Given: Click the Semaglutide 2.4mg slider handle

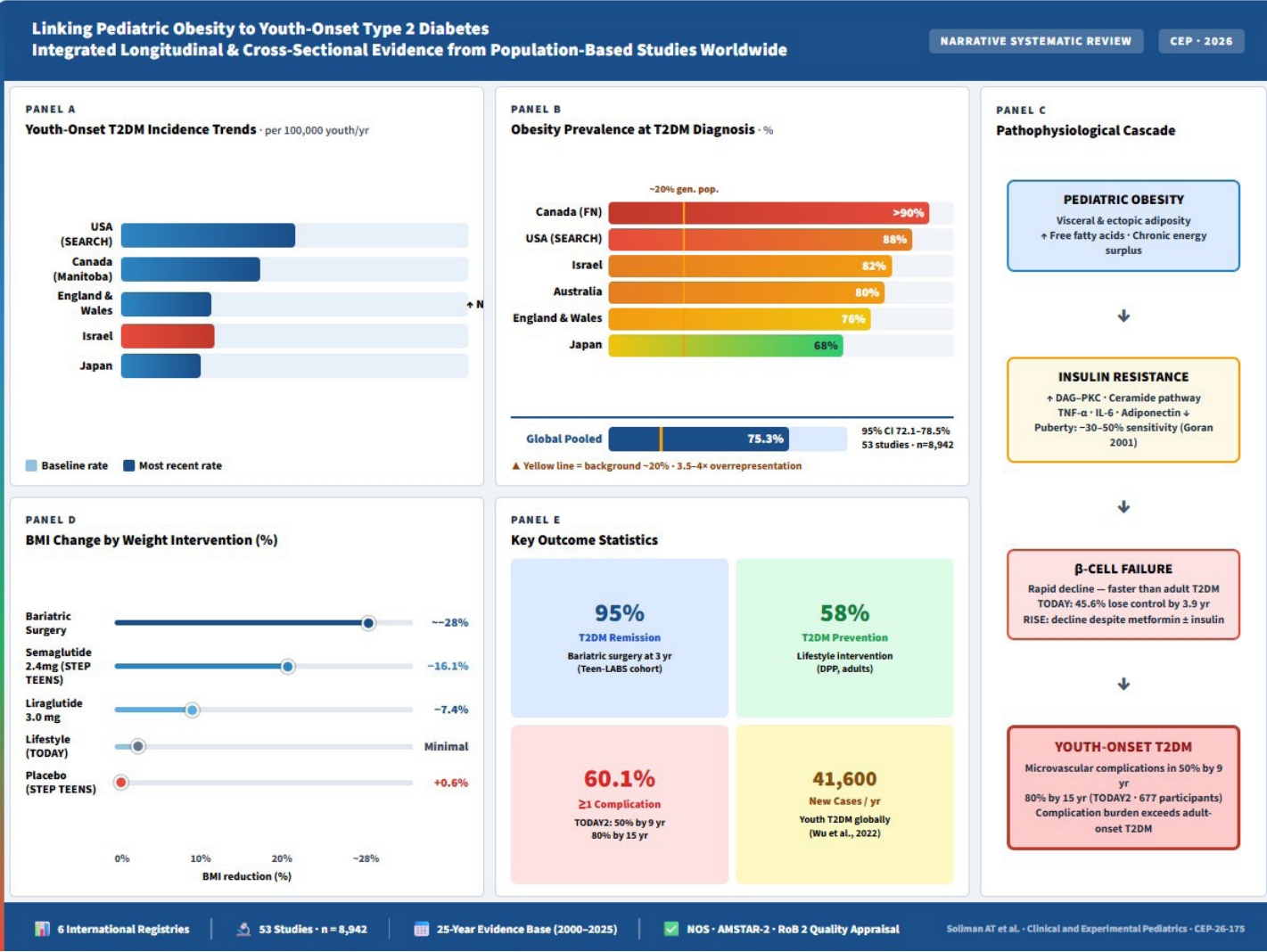Looking at the screenshot, I should [287, 667].
